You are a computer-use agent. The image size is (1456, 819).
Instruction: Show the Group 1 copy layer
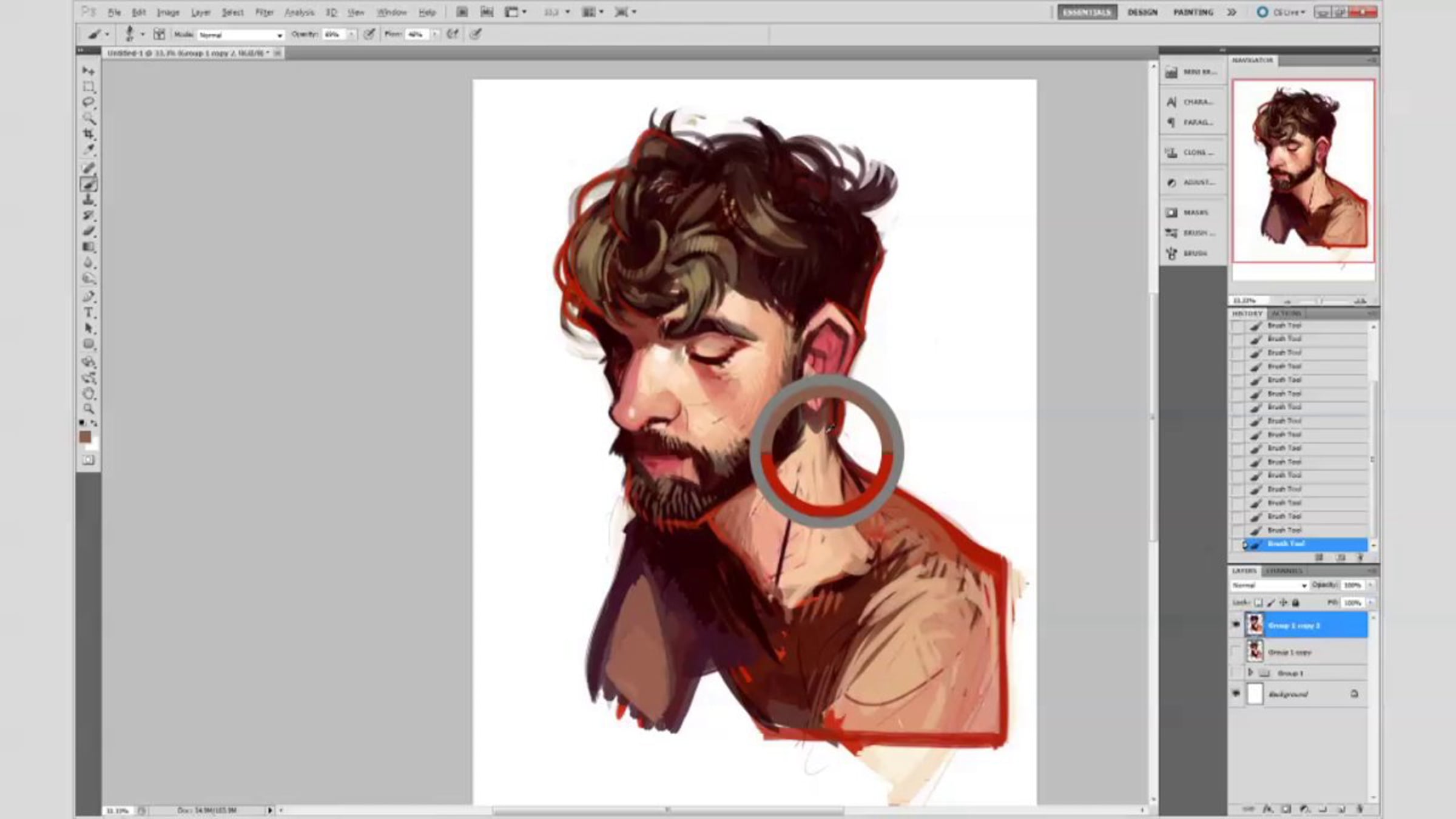[1236, 652]
